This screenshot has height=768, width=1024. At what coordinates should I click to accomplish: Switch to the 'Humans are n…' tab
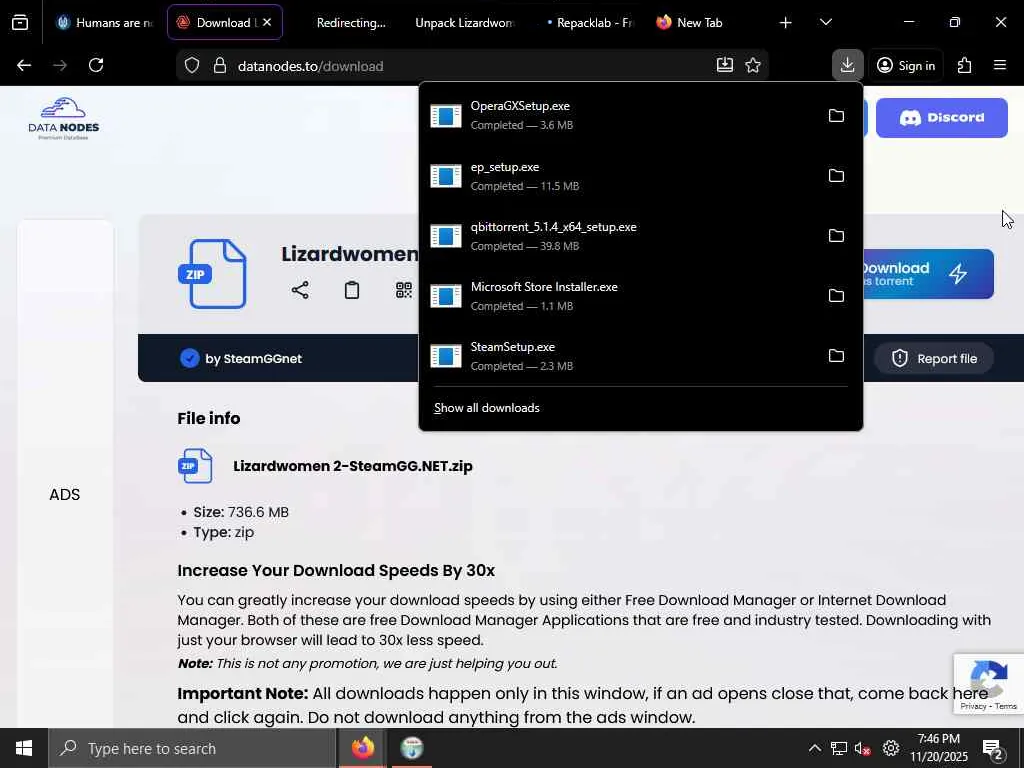click(104, 22)
